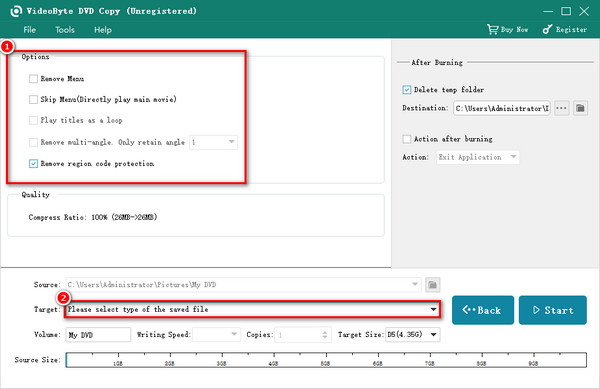
Task: Click the destination browse ellipsis button
Action: (x=561, y=108)
